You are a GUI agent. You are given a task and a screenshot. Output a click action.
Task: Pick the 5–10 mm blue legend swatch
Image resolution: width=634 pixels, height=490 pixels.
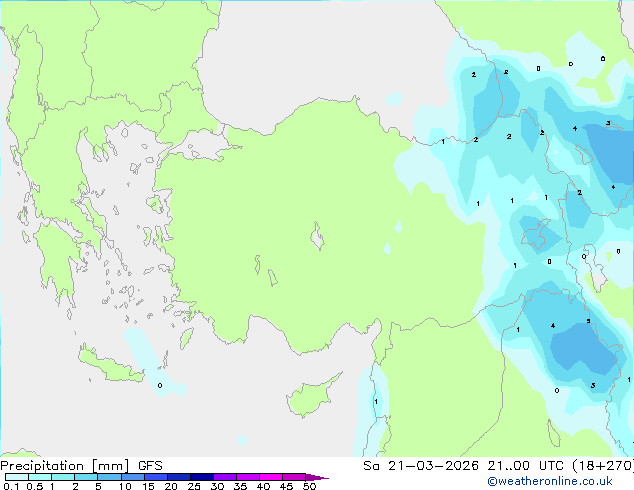point(109,477)
